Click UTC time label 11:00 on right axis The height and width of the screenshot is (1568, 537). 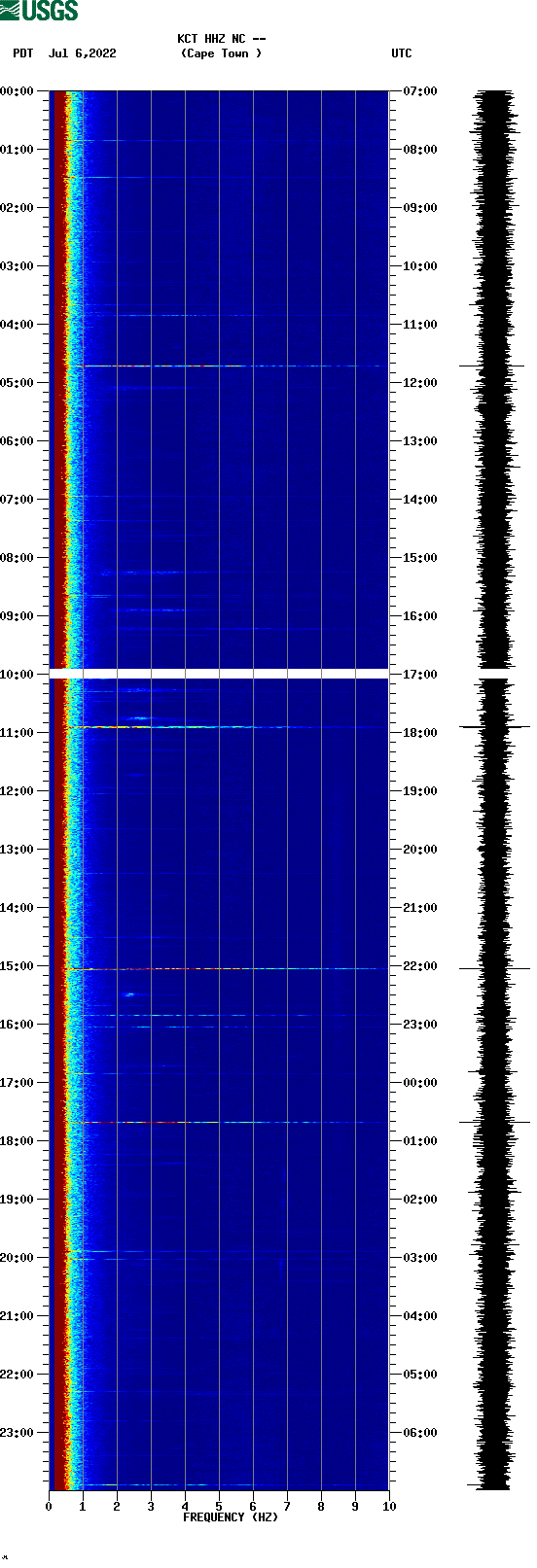[420, 325]
